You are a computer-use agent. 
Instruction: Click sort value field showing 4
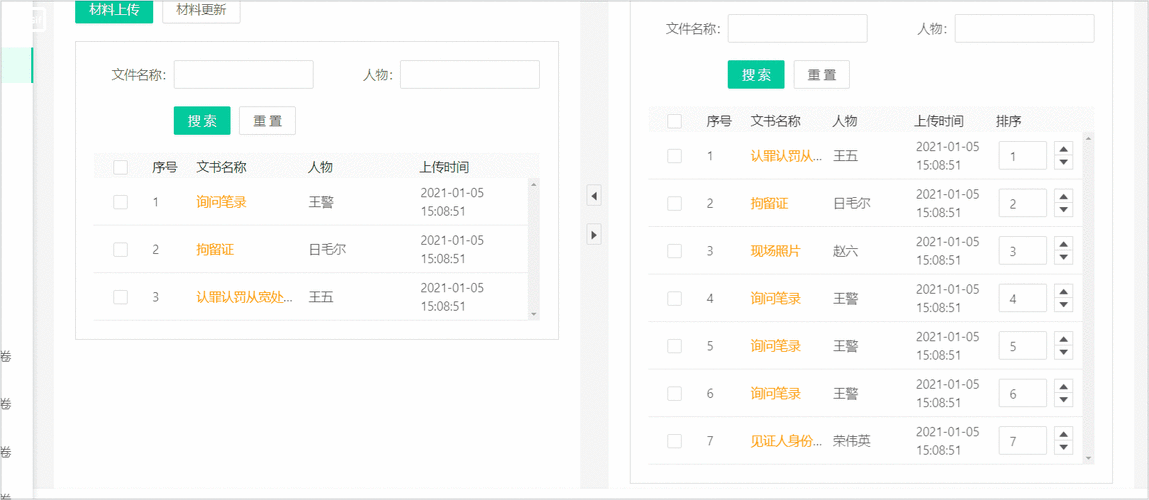pyautogui.click(x=1022, y=298)
